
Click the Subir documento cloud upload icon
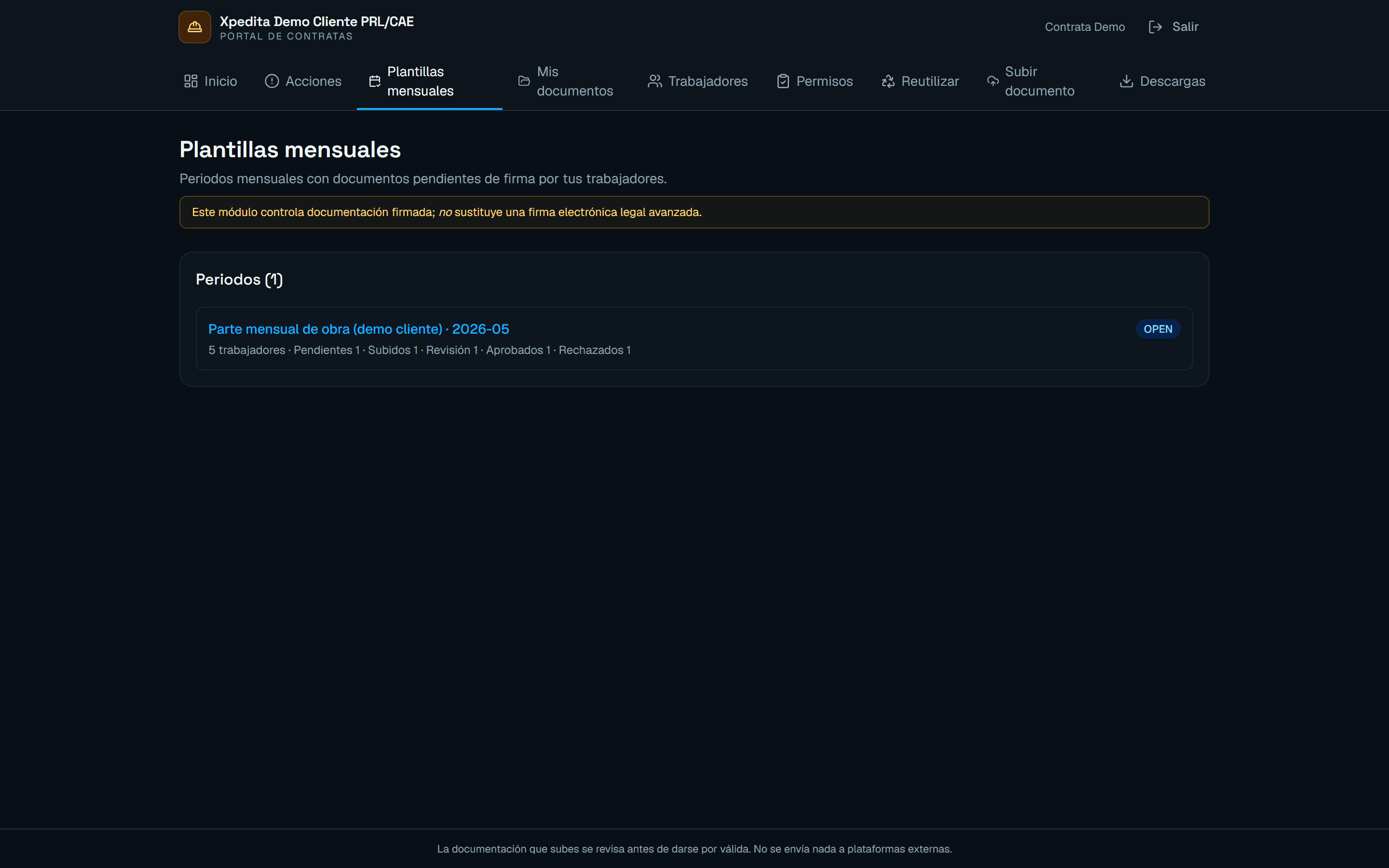pyautogui.click(x=993, y=81)
